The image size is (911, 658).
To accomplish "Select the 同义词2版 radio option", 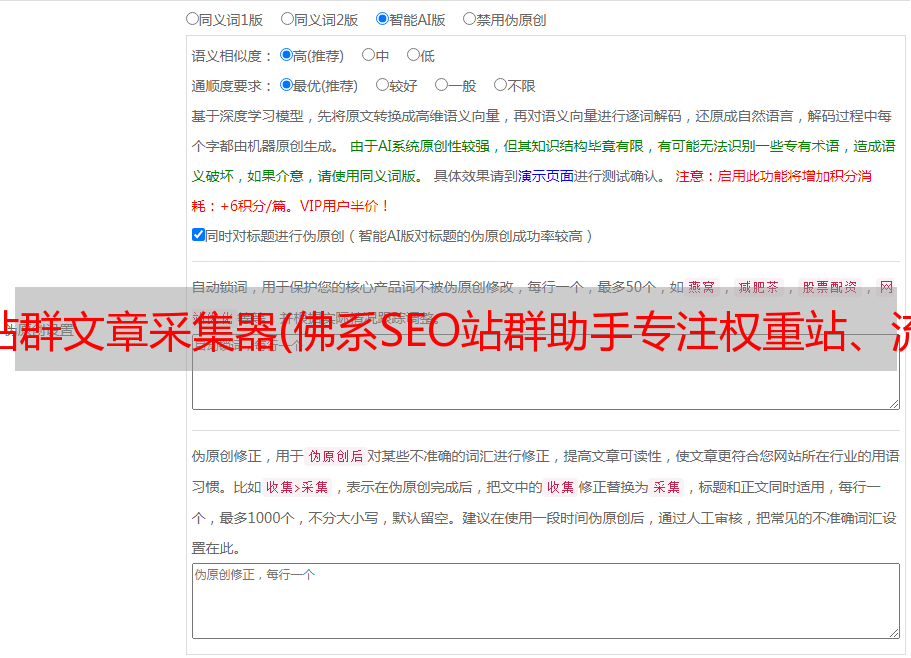I will (x=287, y=19).
